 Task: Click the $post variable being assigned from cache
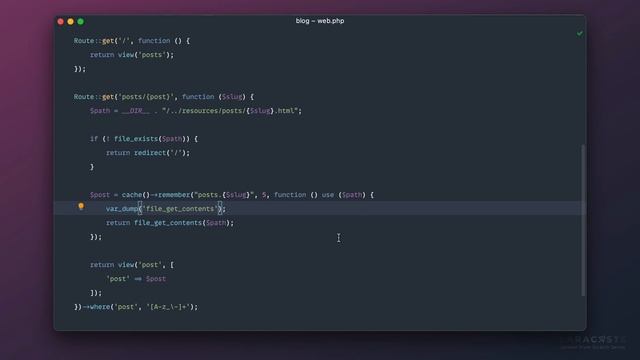tap(100, 195)
